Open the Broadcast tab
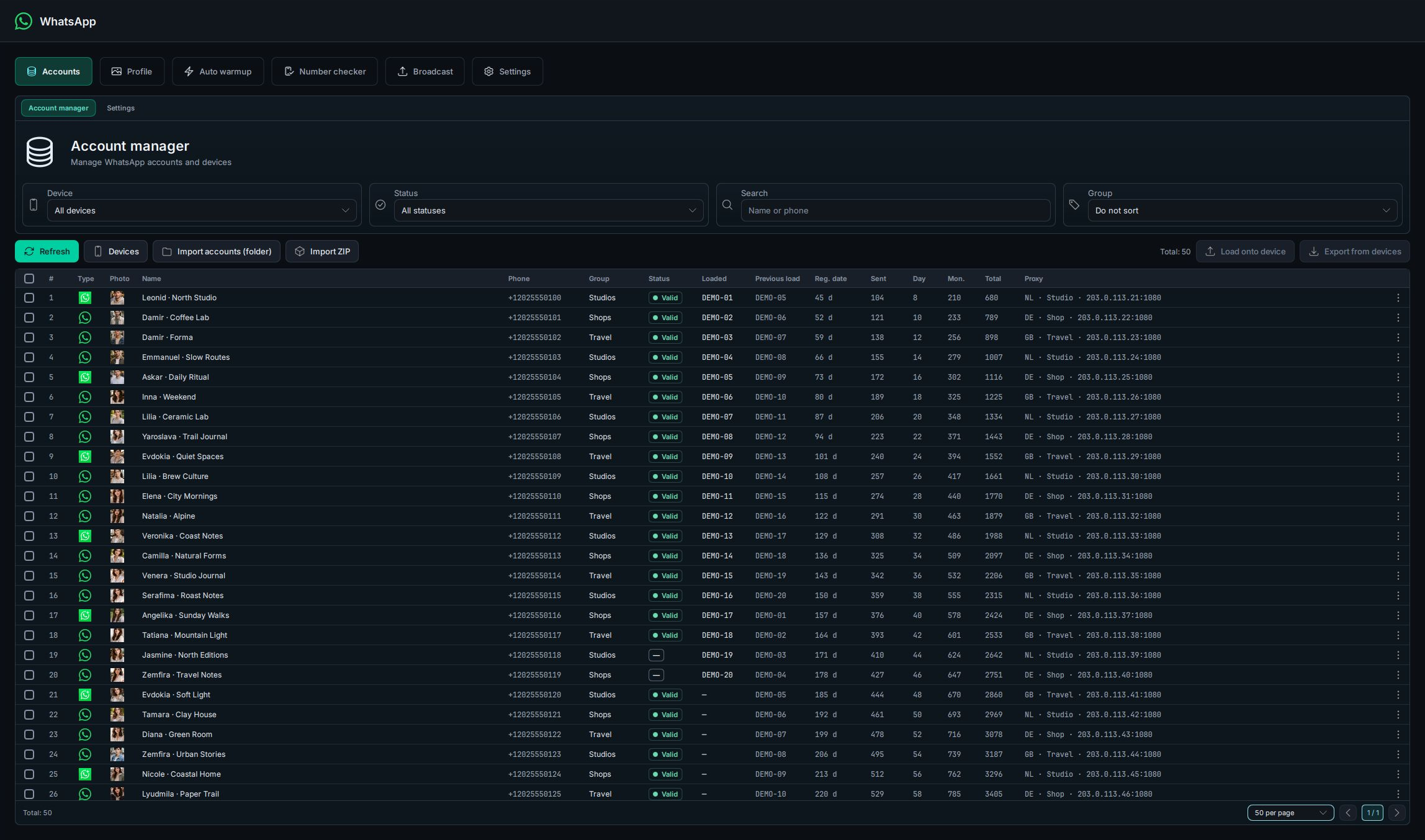 point(425,71)
